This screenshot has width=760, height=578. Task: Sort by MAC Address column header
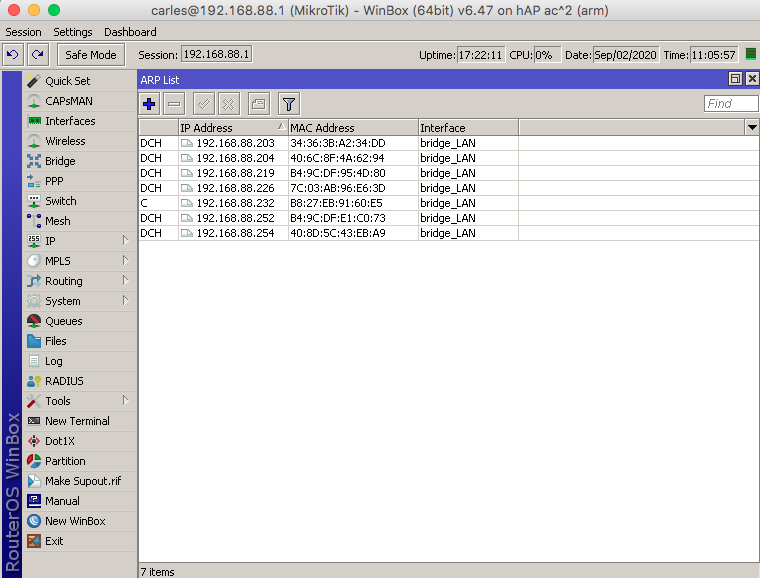353,128
